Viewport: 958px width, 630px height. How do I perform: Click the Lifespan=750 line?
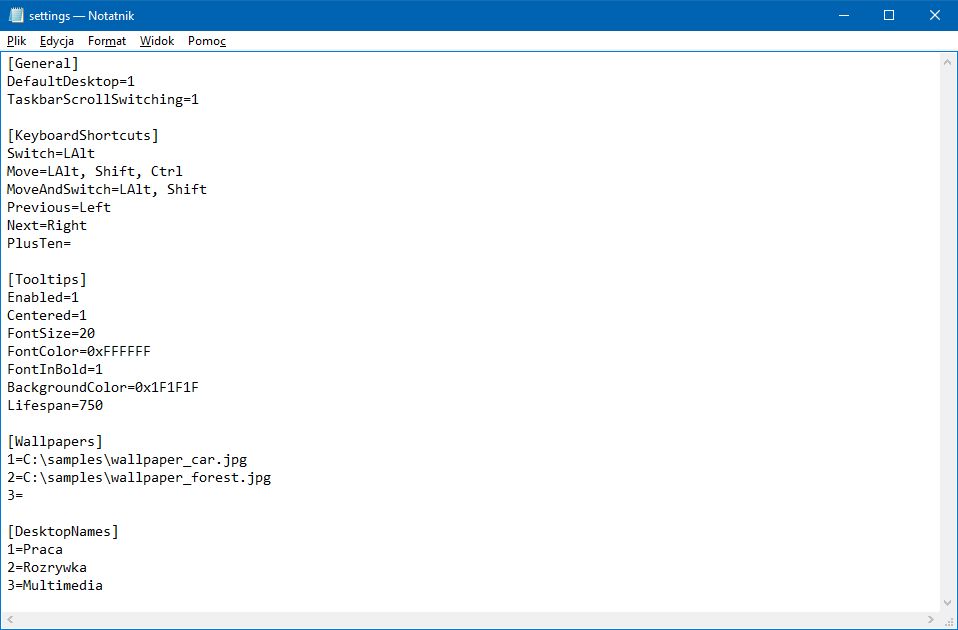54,406
